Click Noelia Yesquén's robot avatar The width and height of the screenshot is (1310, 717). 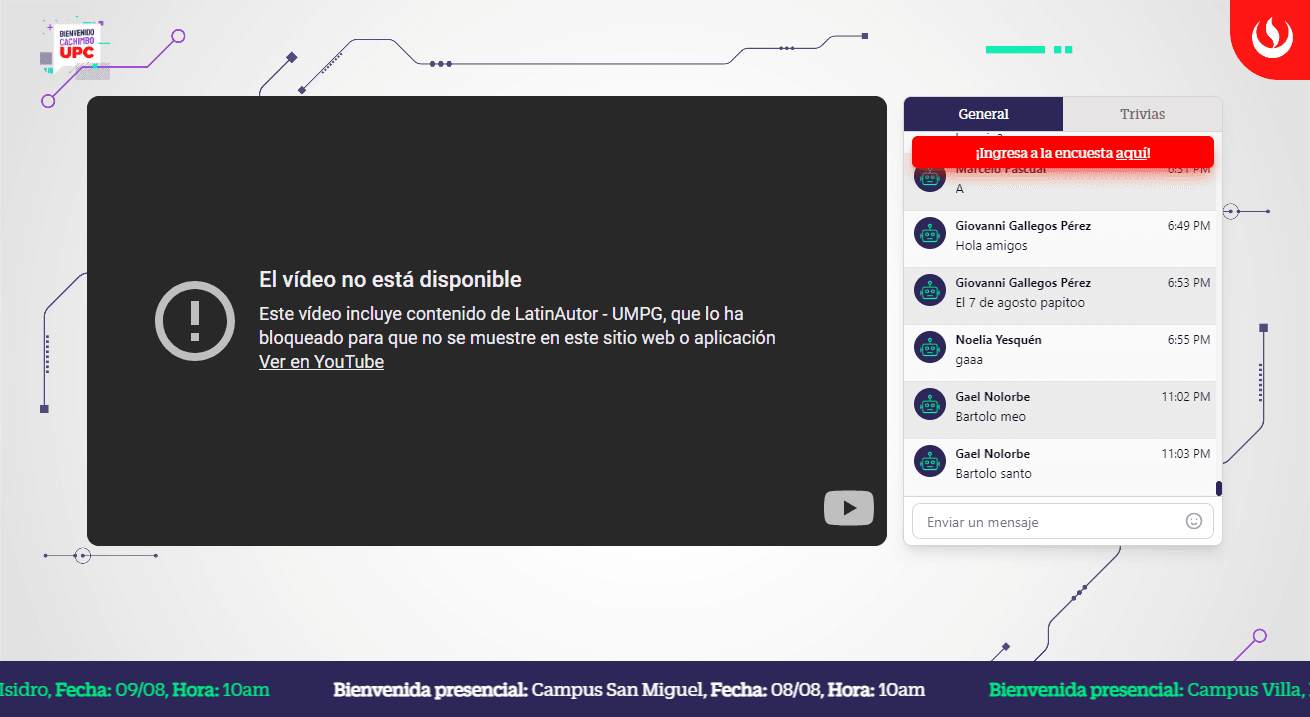[930, 348]
